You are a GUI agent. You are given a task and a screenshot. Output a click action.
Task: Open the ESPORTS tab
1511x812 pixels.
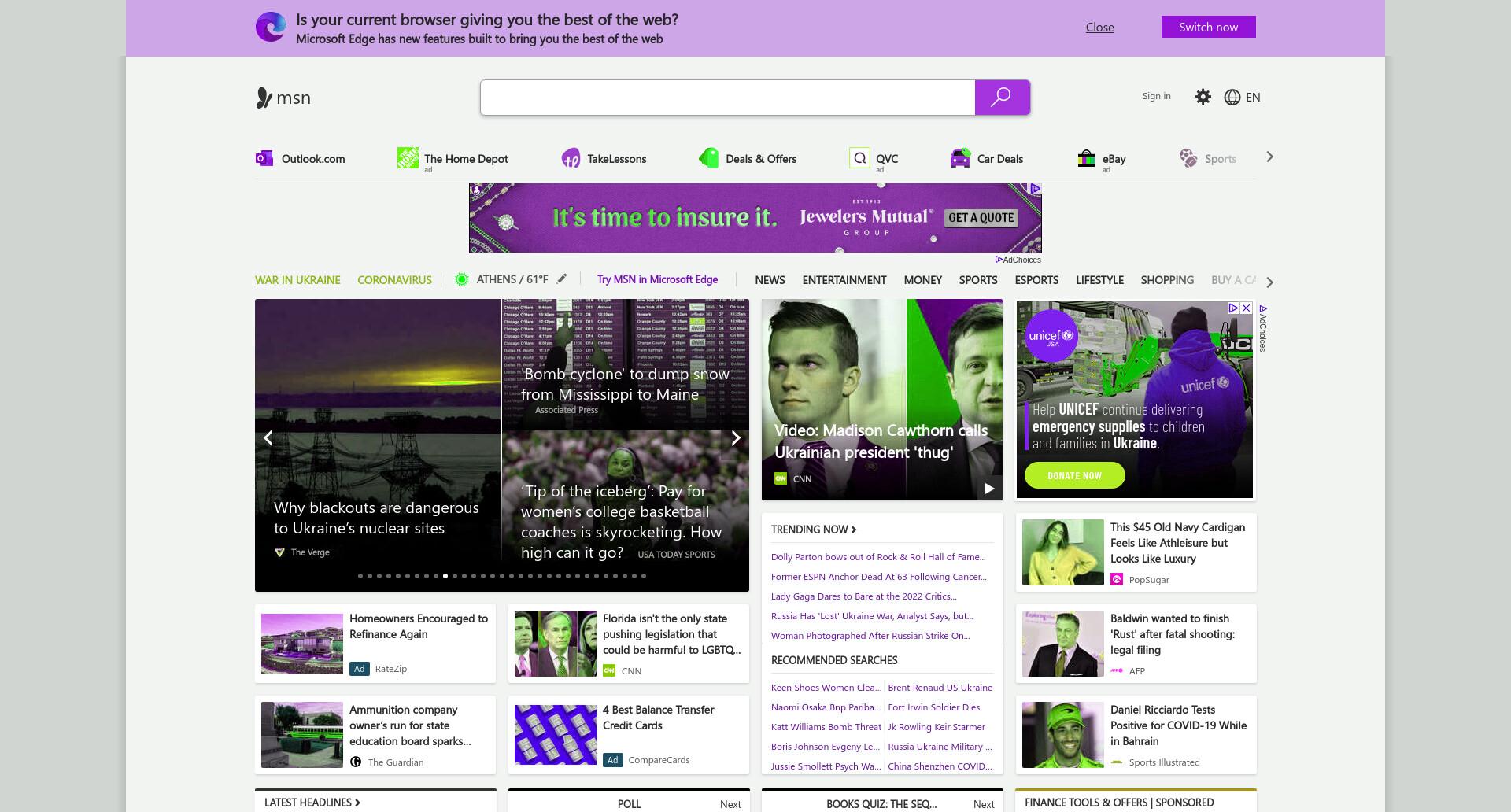coord(1036,280)
